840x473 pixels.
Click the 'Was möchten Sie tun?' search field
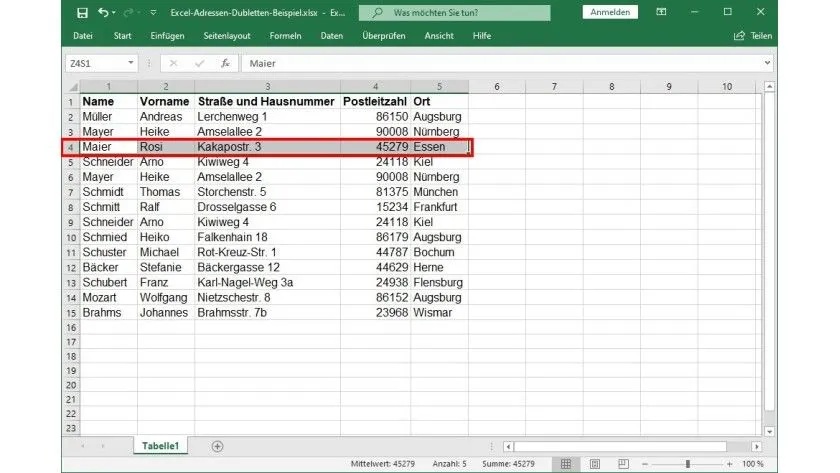(x=455, y=12)
